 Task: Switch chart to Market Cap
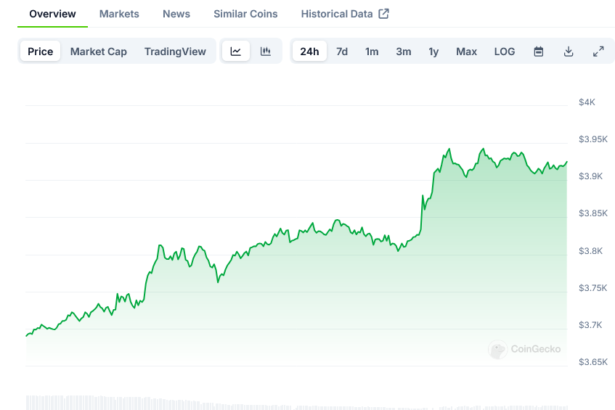(98, 51)
